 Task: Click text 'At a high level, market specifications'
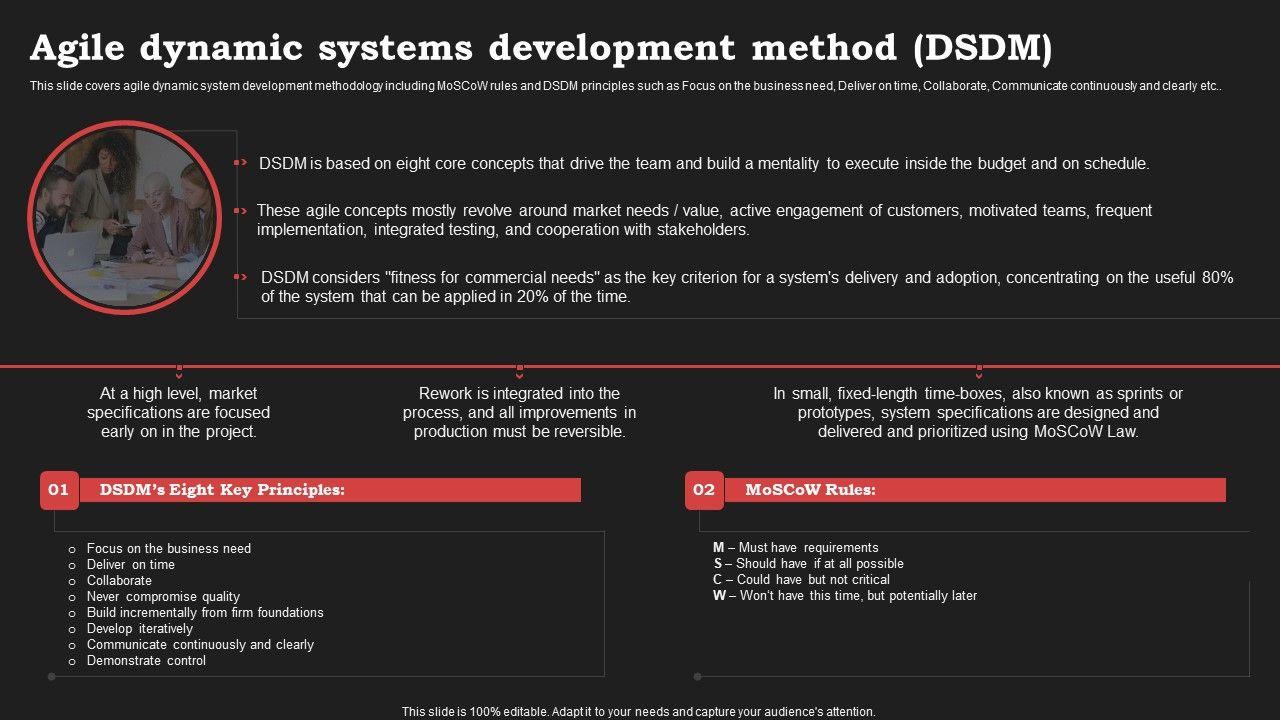[178, 413]
